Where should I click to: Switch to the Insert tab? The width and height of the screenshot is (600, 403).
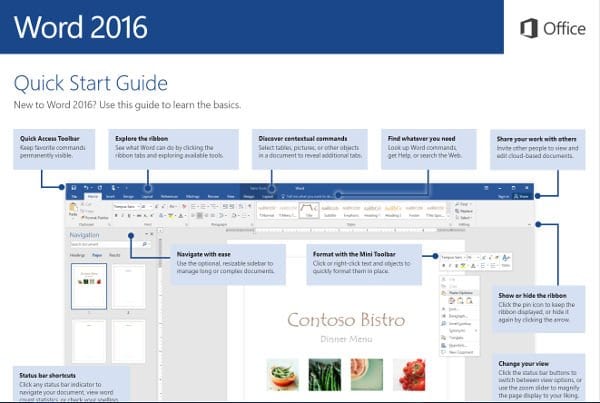[x=110, y=196]
